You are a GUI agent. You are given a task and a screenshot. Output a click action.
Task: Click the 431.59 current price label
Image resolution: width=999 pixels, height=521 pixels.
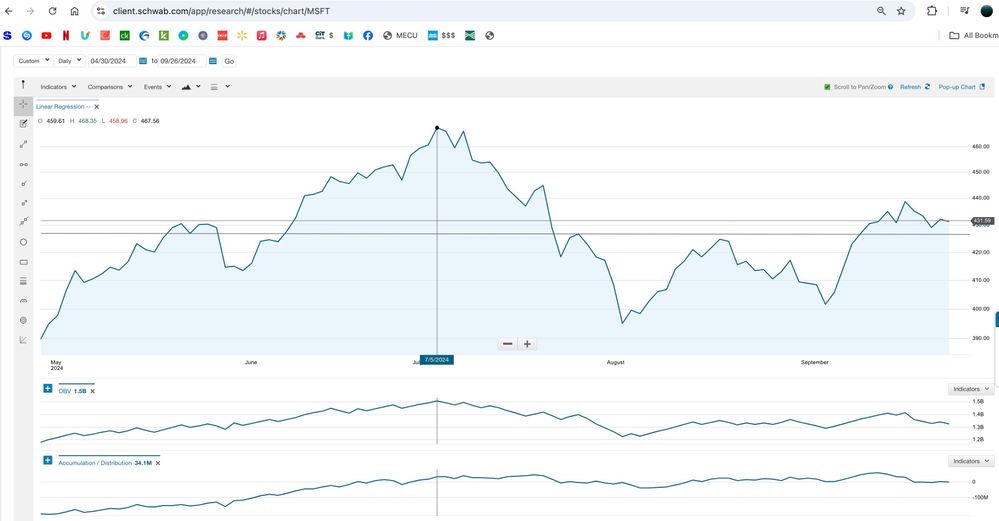982,221
